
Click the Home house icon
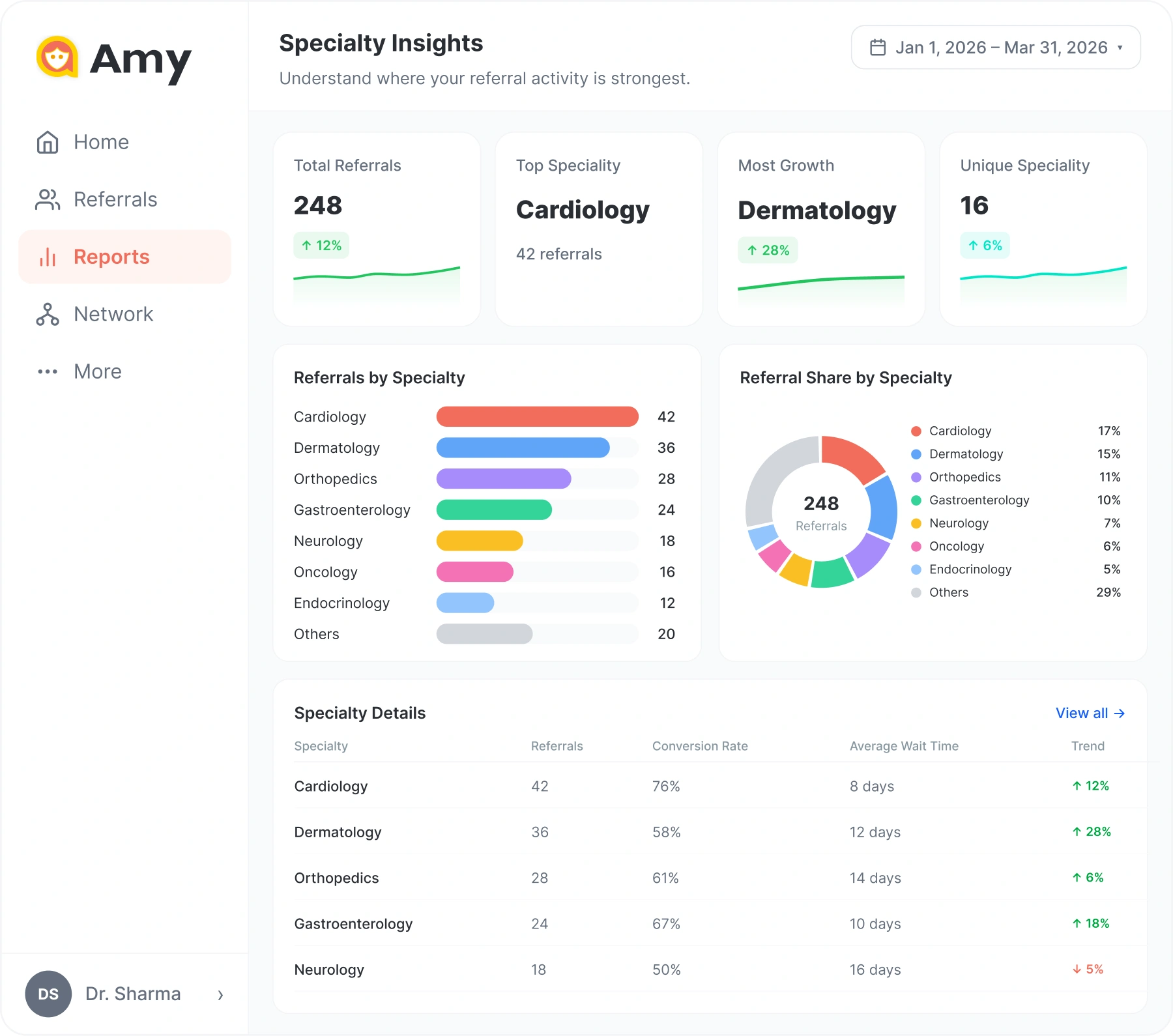click(x=48, y=142)
